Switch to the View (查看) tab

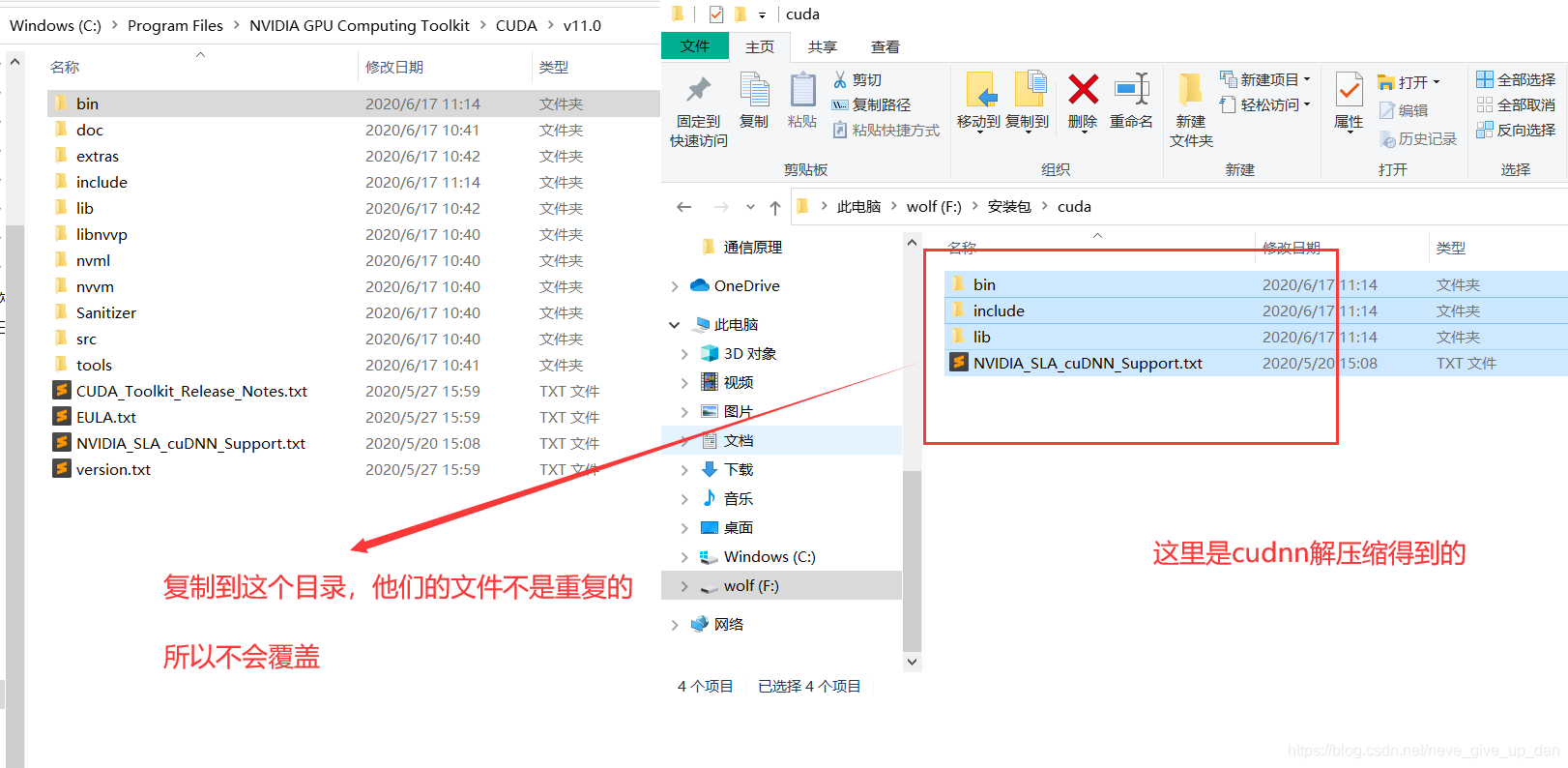(x=886, y=46)
